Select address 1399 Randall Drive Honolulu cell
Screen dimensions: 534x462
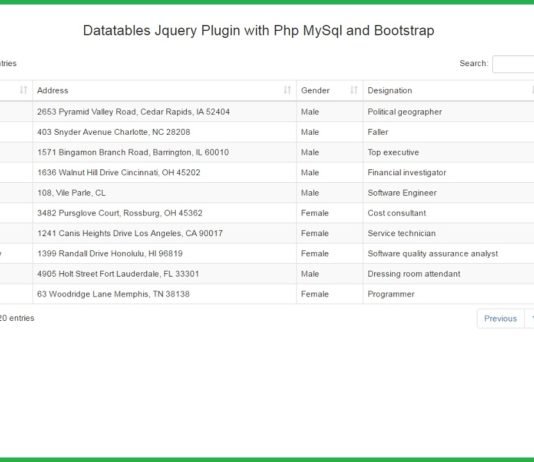[164, 254]
